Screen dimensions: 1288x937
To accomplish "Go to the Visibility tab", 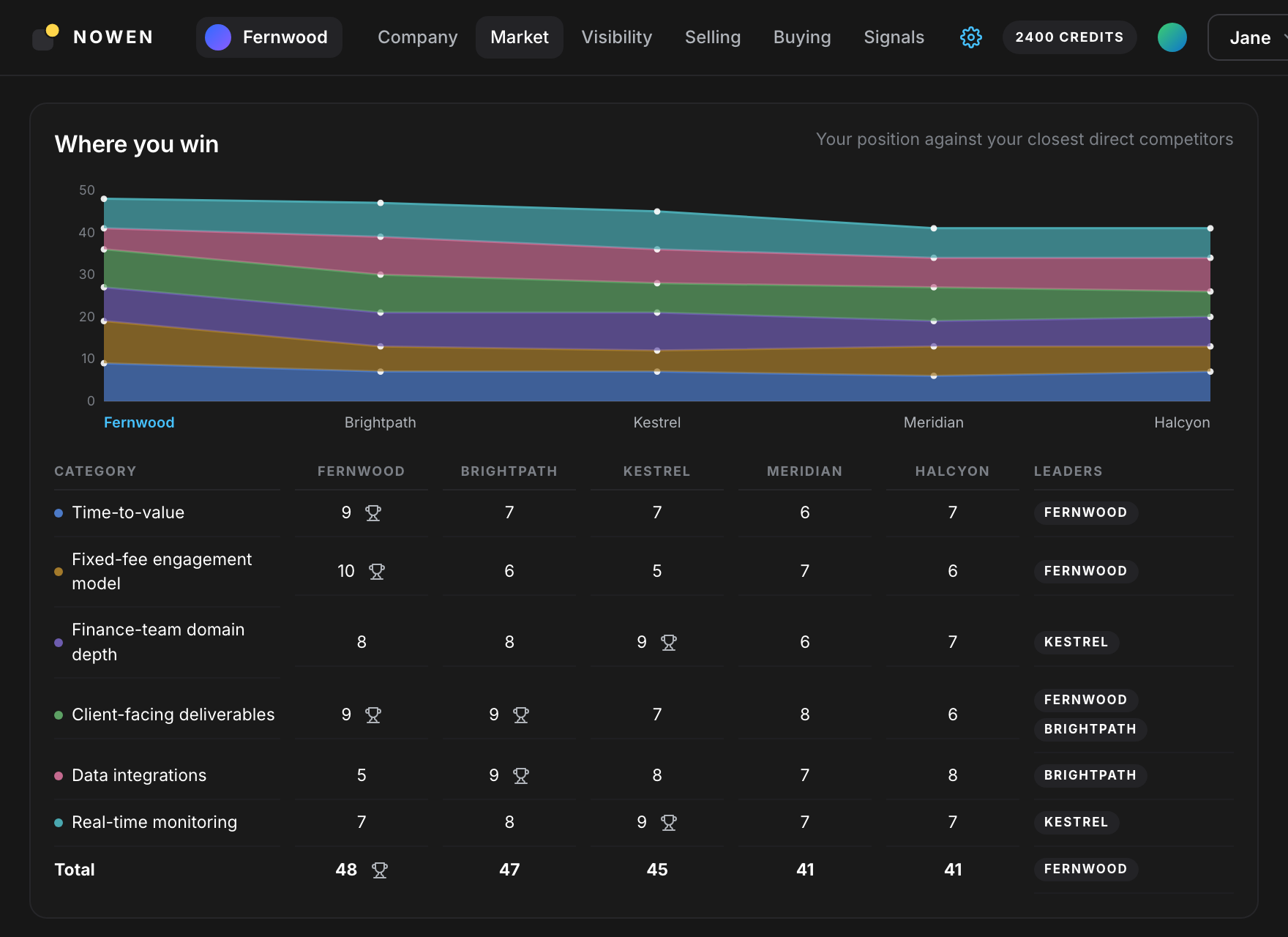I will click(x=617, y=37).
